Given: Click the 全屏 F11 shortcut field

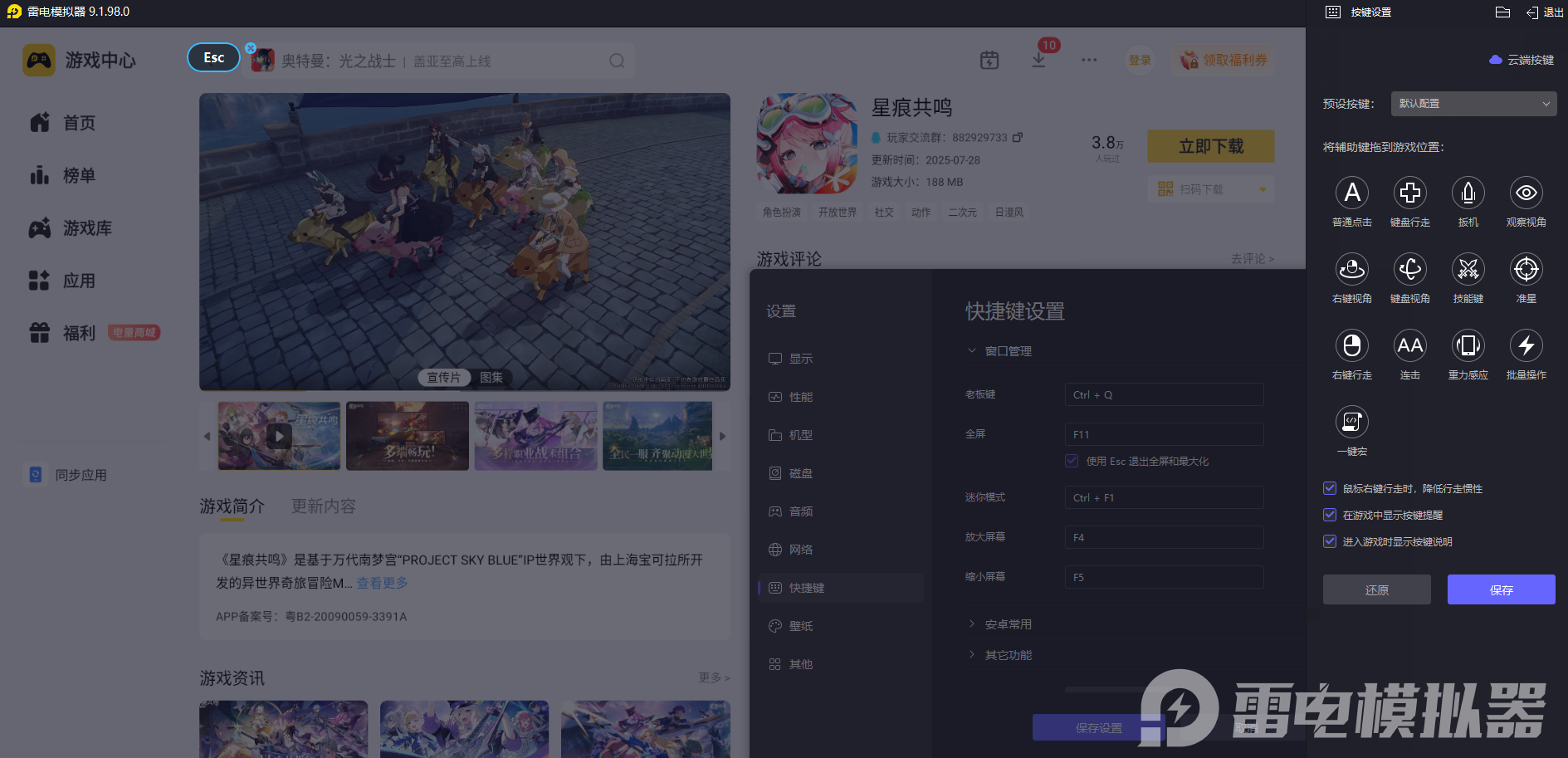Looking at the screenshot, I should coord(1165,434).
